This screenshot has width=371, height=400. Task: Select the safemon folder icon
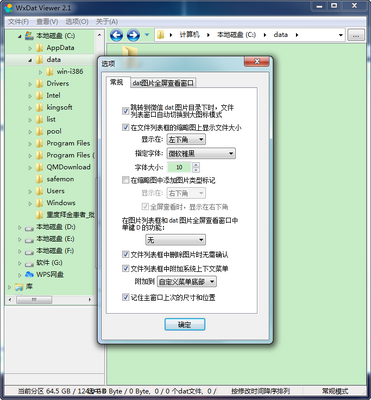click(40, 179)
